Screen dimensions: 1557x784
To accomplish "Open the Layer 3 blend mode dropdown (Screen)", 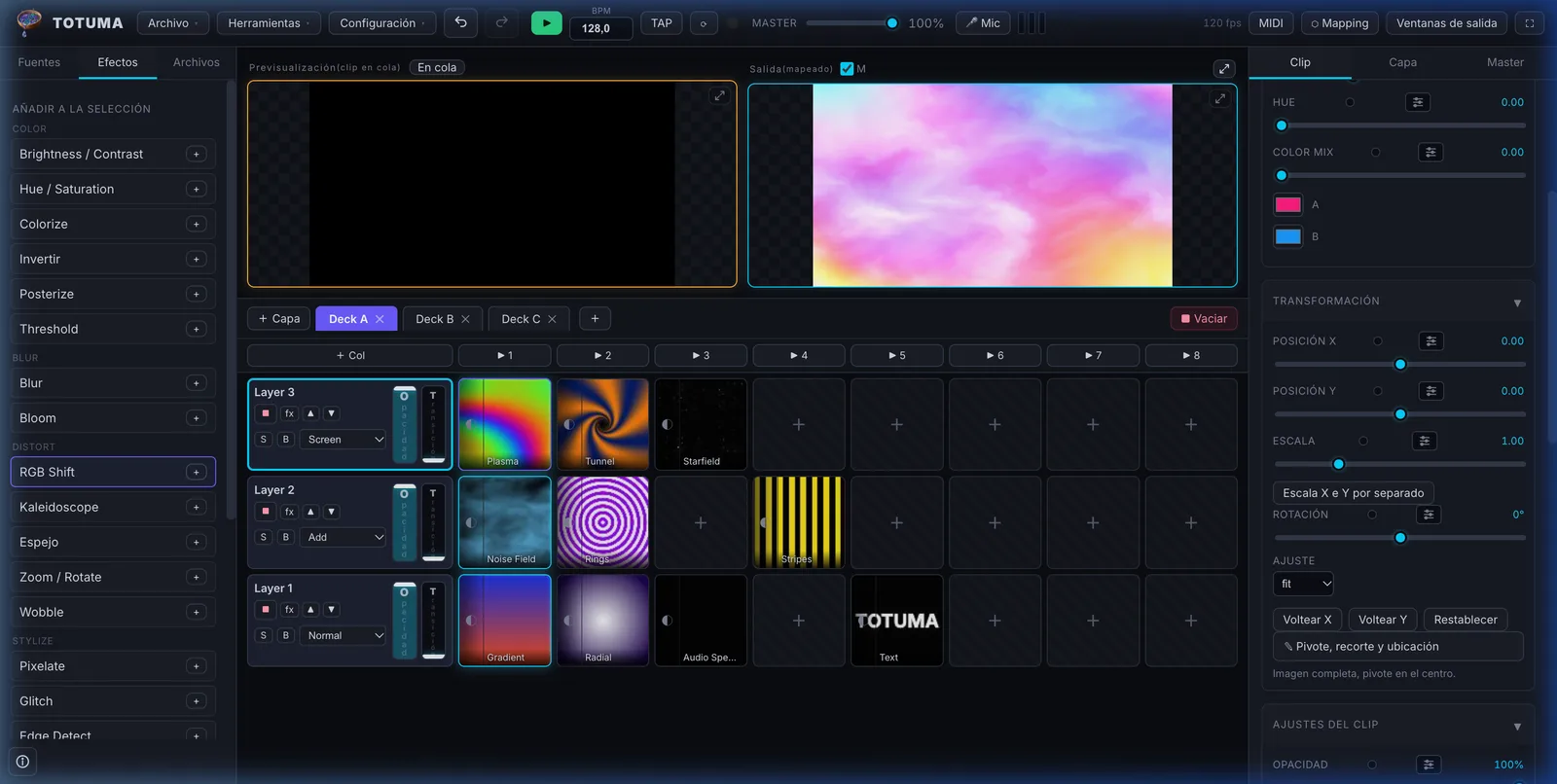I will pos(344,440).
